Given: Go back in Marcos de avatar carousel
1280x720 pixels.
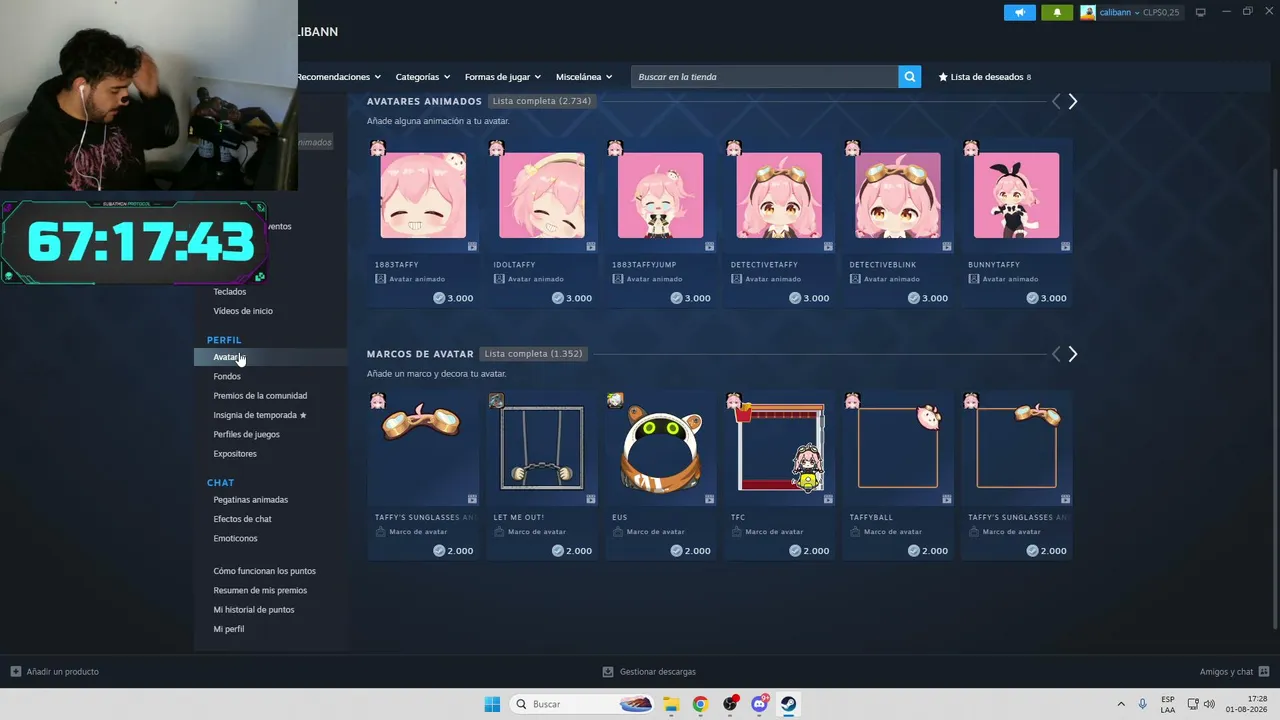Looking at the screenshot, I should [x=1056, y=354].
